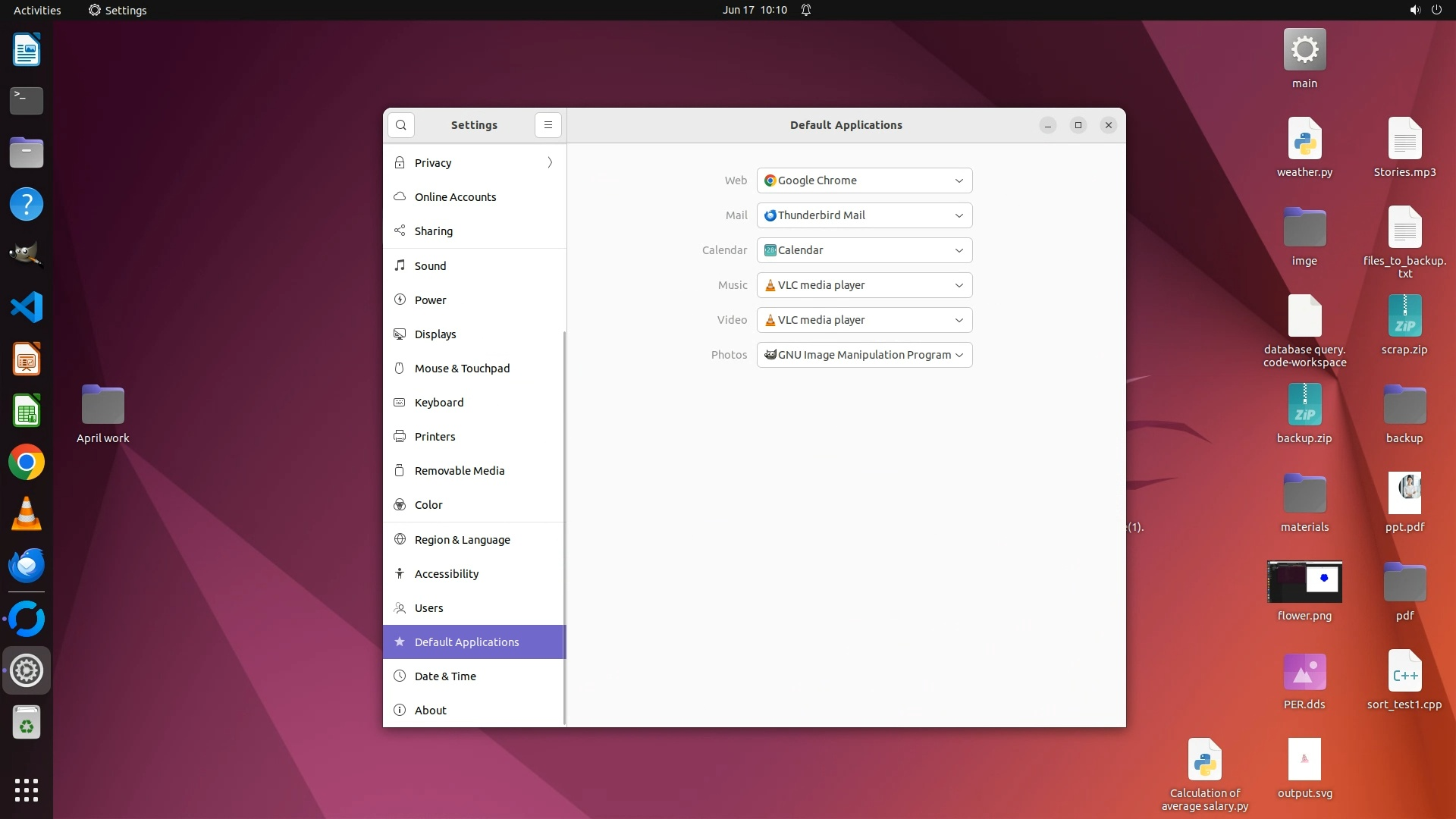1456x819 pixels.
Task: Open Thunderbird from the dock
Action: coord(27,566)
